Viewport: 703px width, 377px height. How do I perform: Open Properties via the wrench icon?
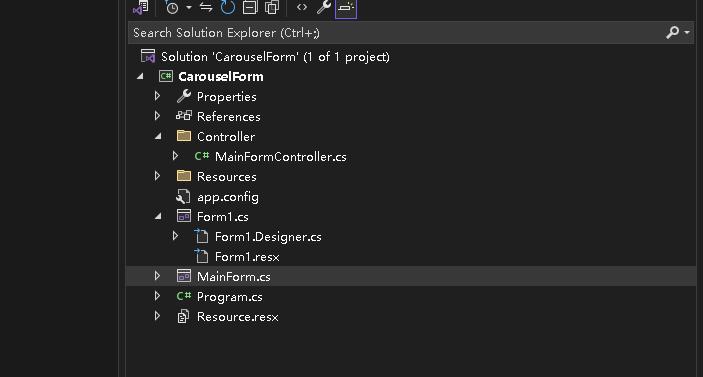click(x=324, y=7)
